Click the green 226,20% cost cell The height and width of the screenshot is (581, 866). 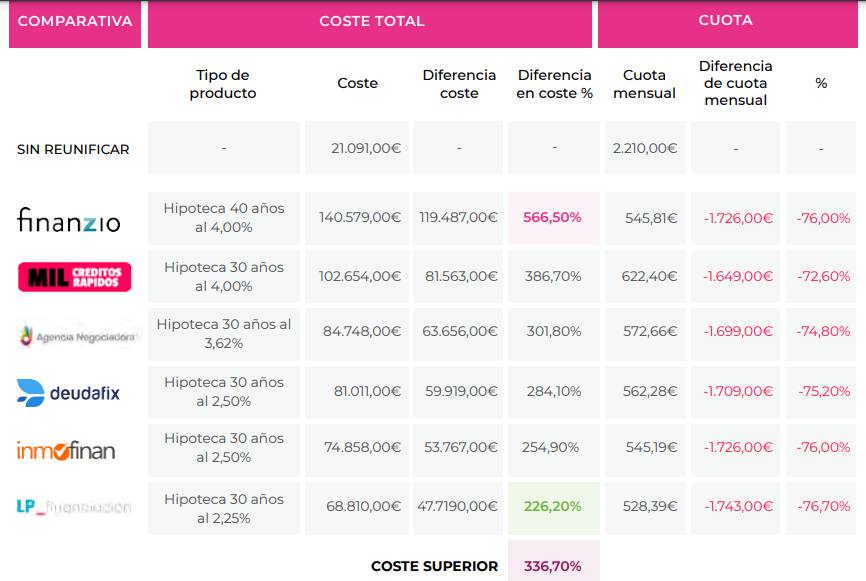(x=553, y=507)
